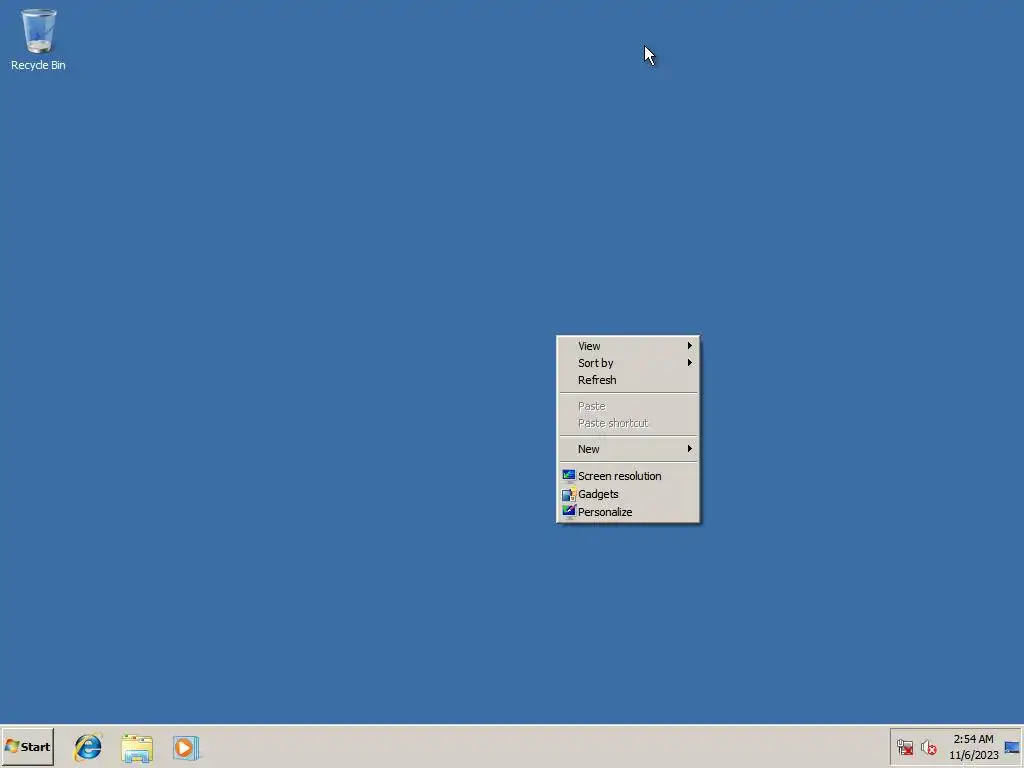Open the clock showing 2:54 AM

click(973, 739)
